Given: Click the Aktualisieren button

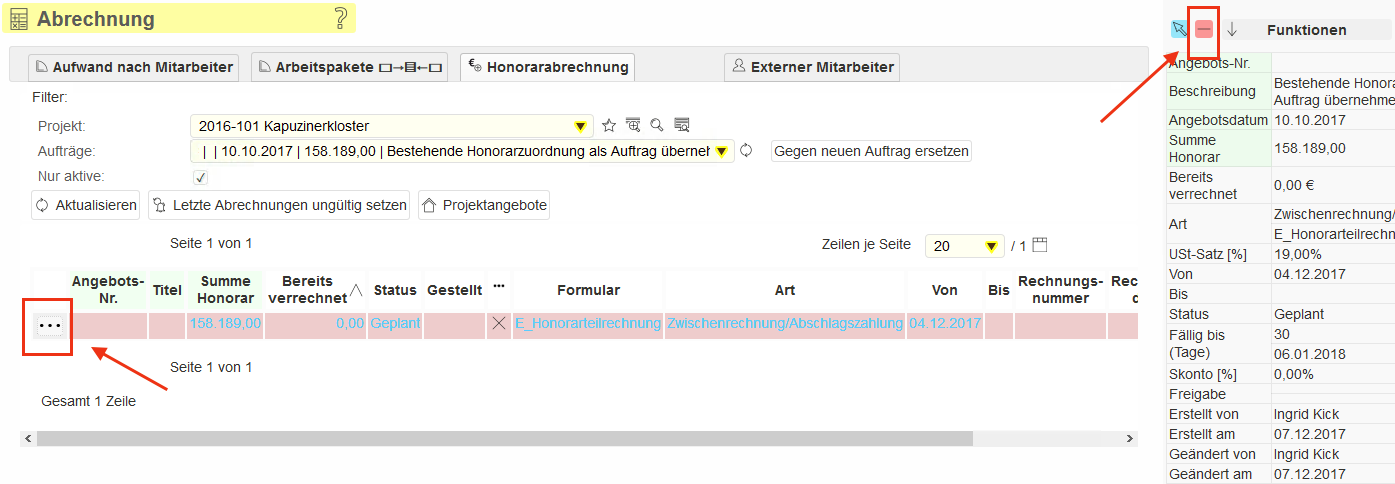Looking at the screenshot, I should [x=86, y=205].
